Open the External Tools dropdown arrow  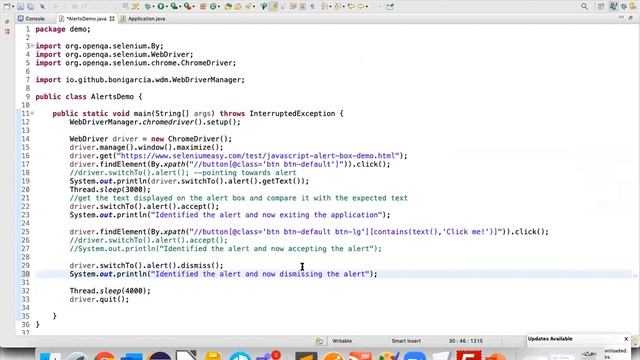(193, 7)
